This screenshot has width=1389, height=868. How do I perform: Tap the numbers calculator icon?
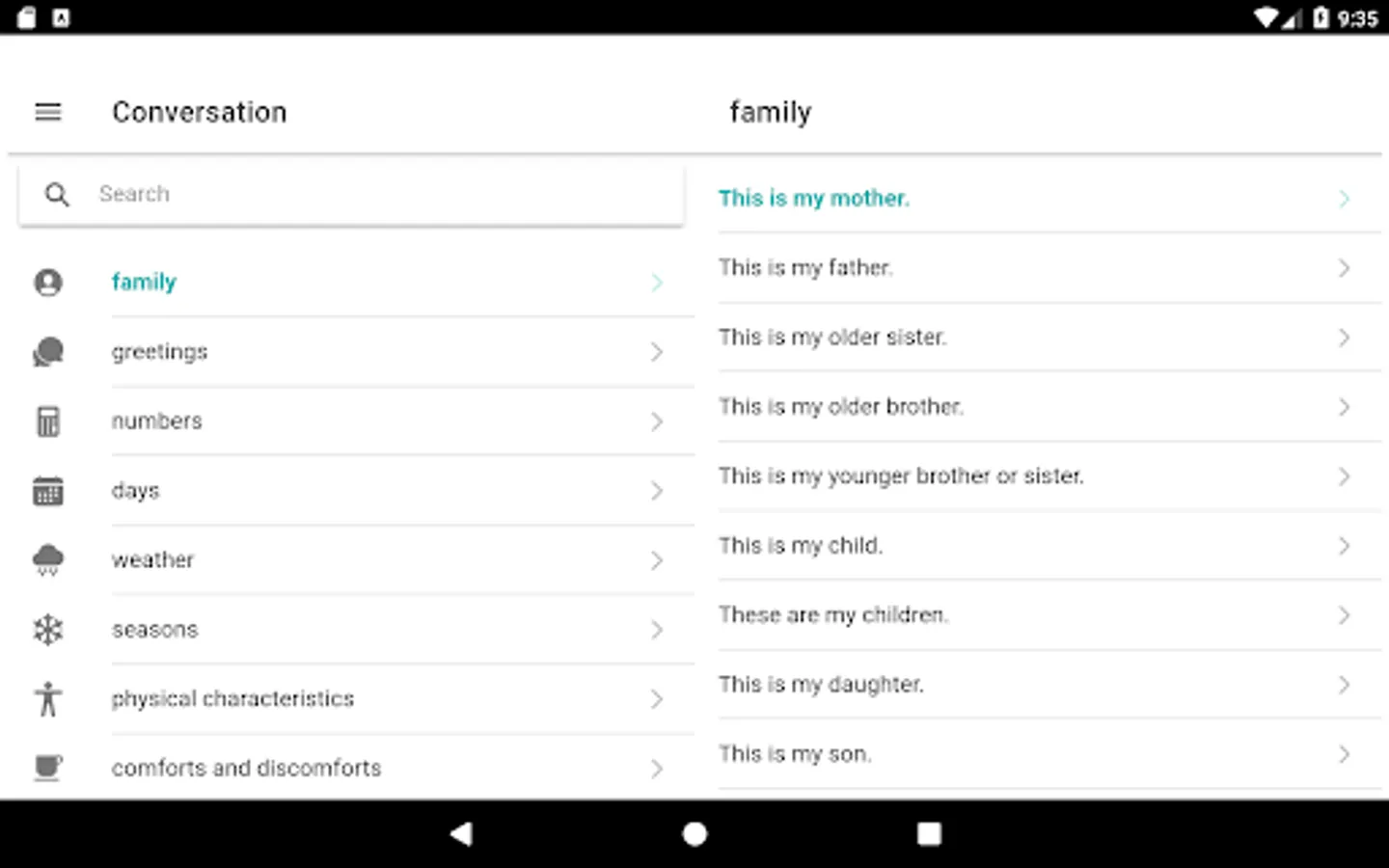pyautogui.click(x=48, y=421)
